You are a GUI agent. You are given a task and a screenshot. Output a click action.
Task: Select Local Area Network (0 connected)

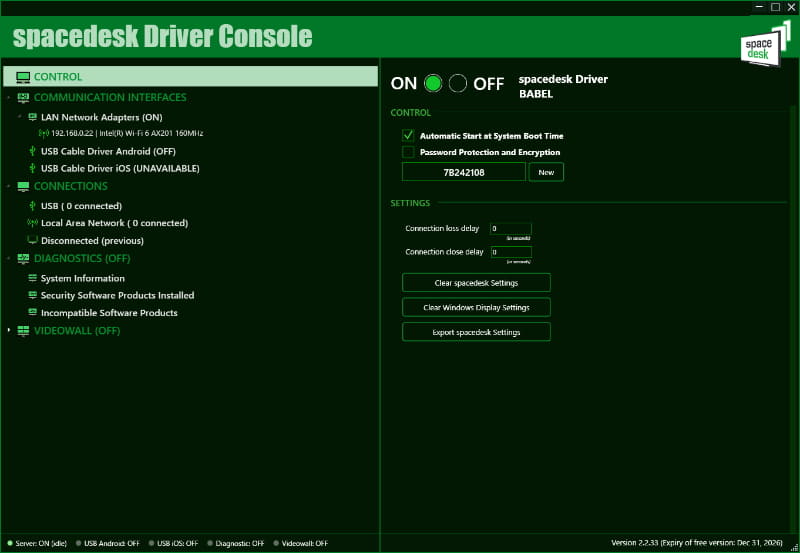click(114, 223)
